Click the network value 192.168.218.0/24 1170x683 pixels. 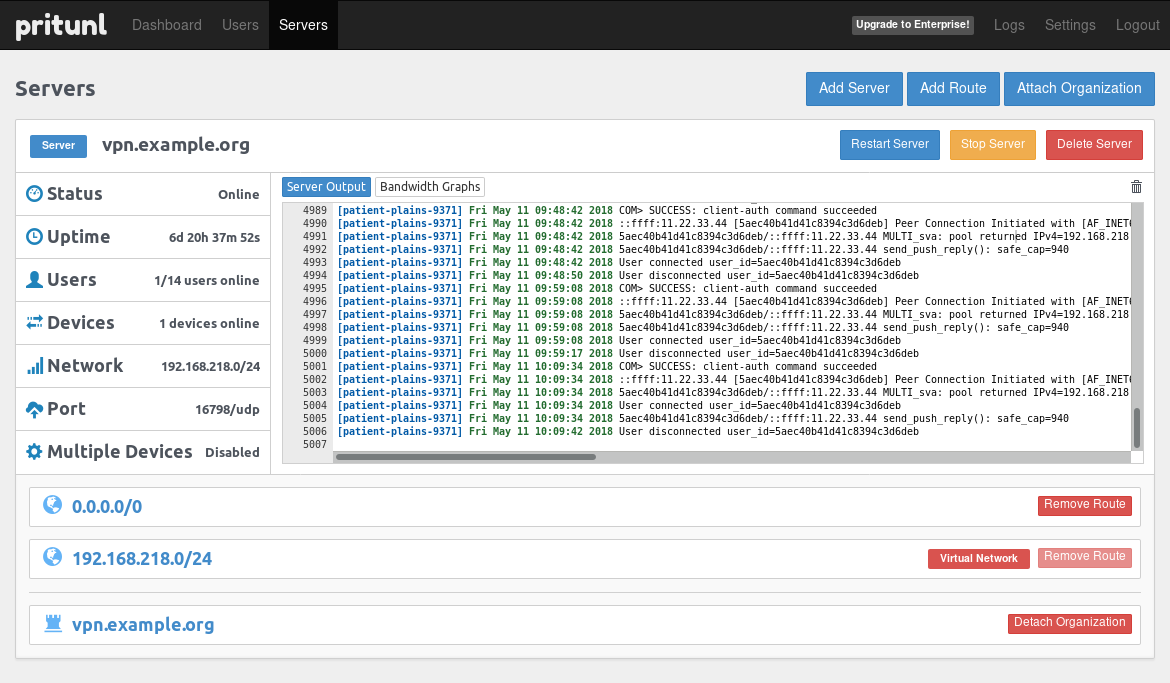210,367
